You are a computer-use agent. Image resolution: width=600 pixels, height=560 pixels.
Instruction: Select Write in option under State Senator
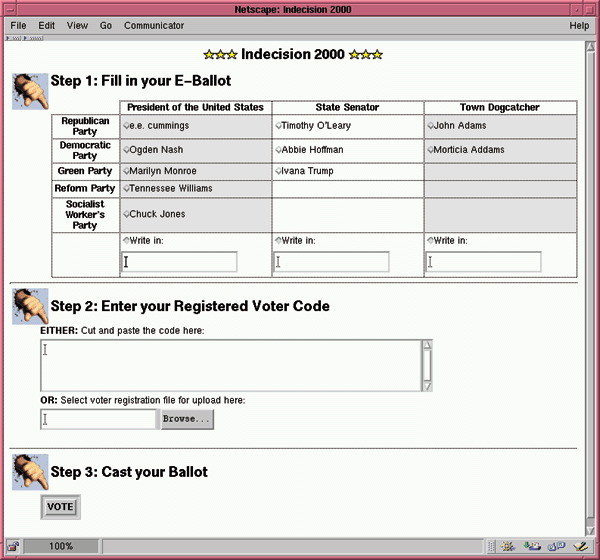point(278,241)
